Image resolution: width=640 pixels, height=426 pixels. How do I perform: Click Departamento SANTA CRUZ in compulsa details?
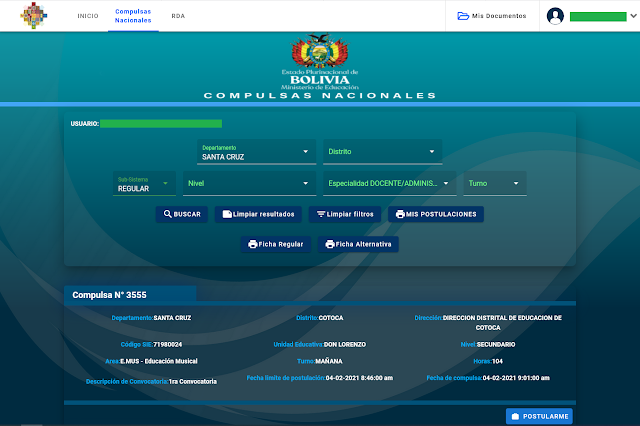pos(151,318)
